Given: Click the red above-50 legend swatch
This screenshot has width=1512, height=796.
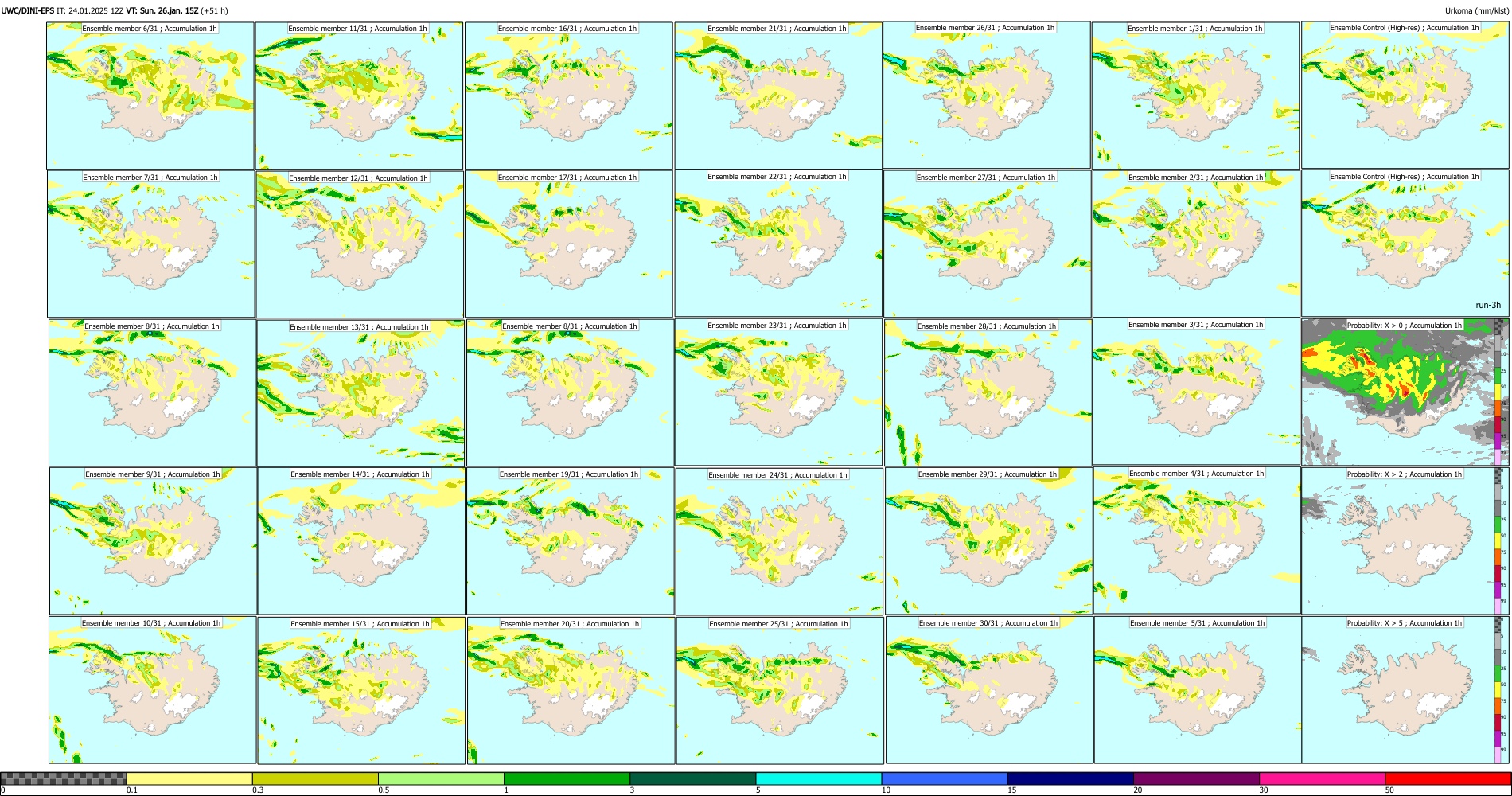Looking at the screenshot, I should coord(1448,778).
